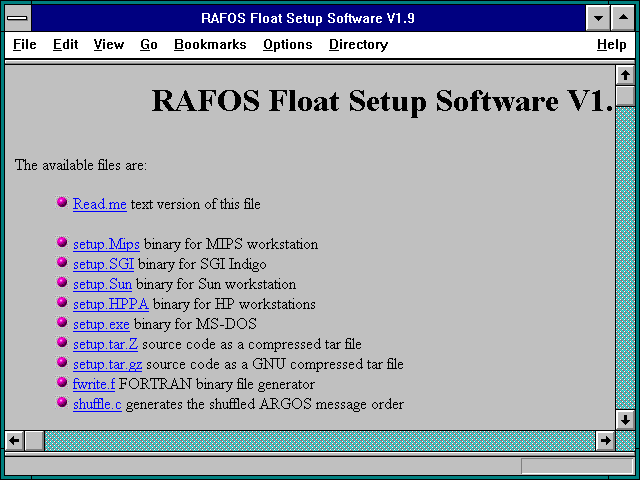Click the text 'binary for Sun workstation'
Viewport: 640px width, 480px height.
click(216, 284)
